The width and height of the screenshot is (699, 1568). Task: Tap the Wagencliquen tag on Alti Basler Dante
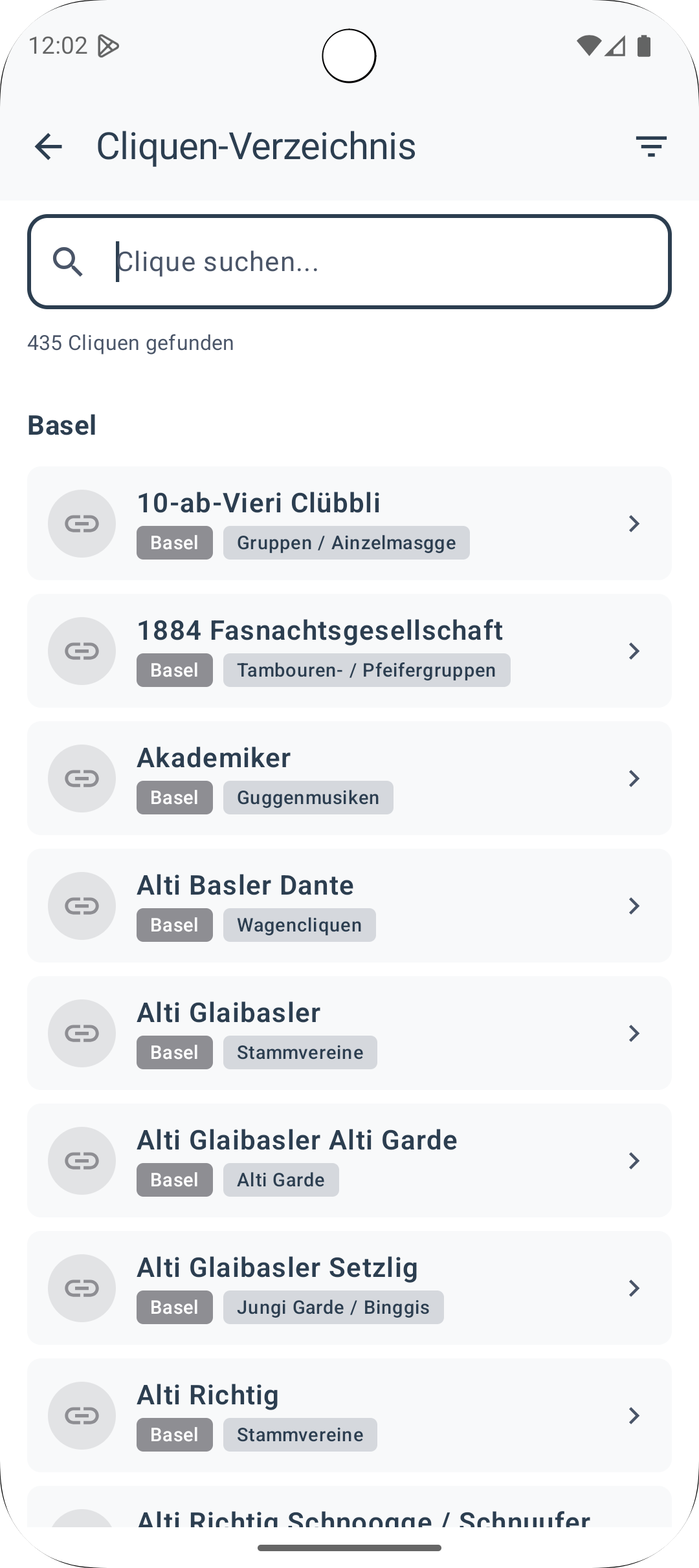(x=299, y=925)
